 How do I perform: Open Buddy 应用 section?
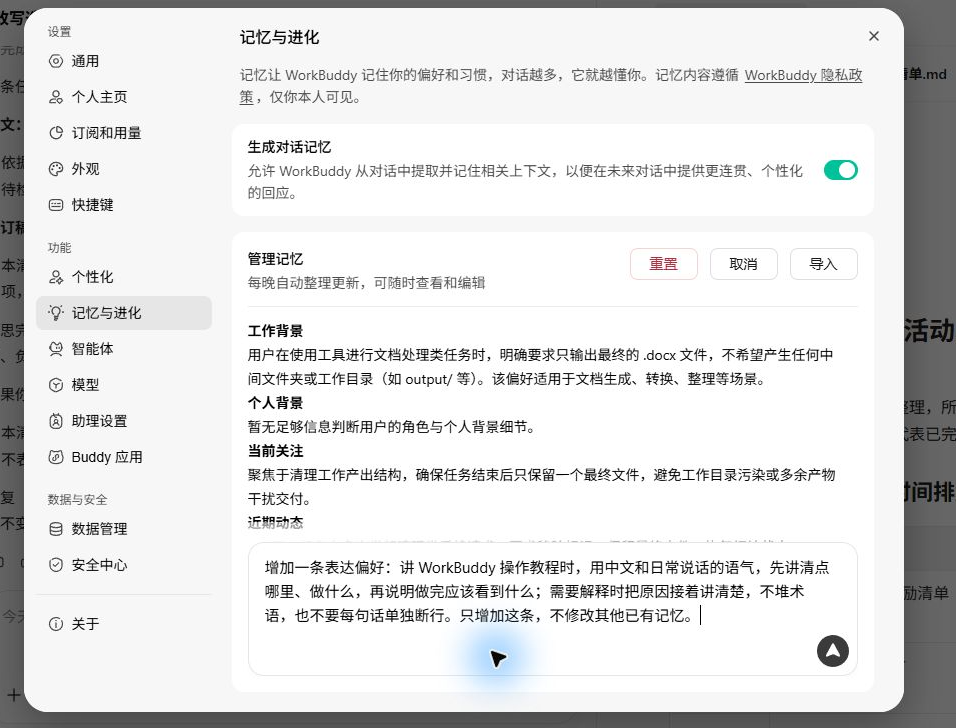point(124,457)
